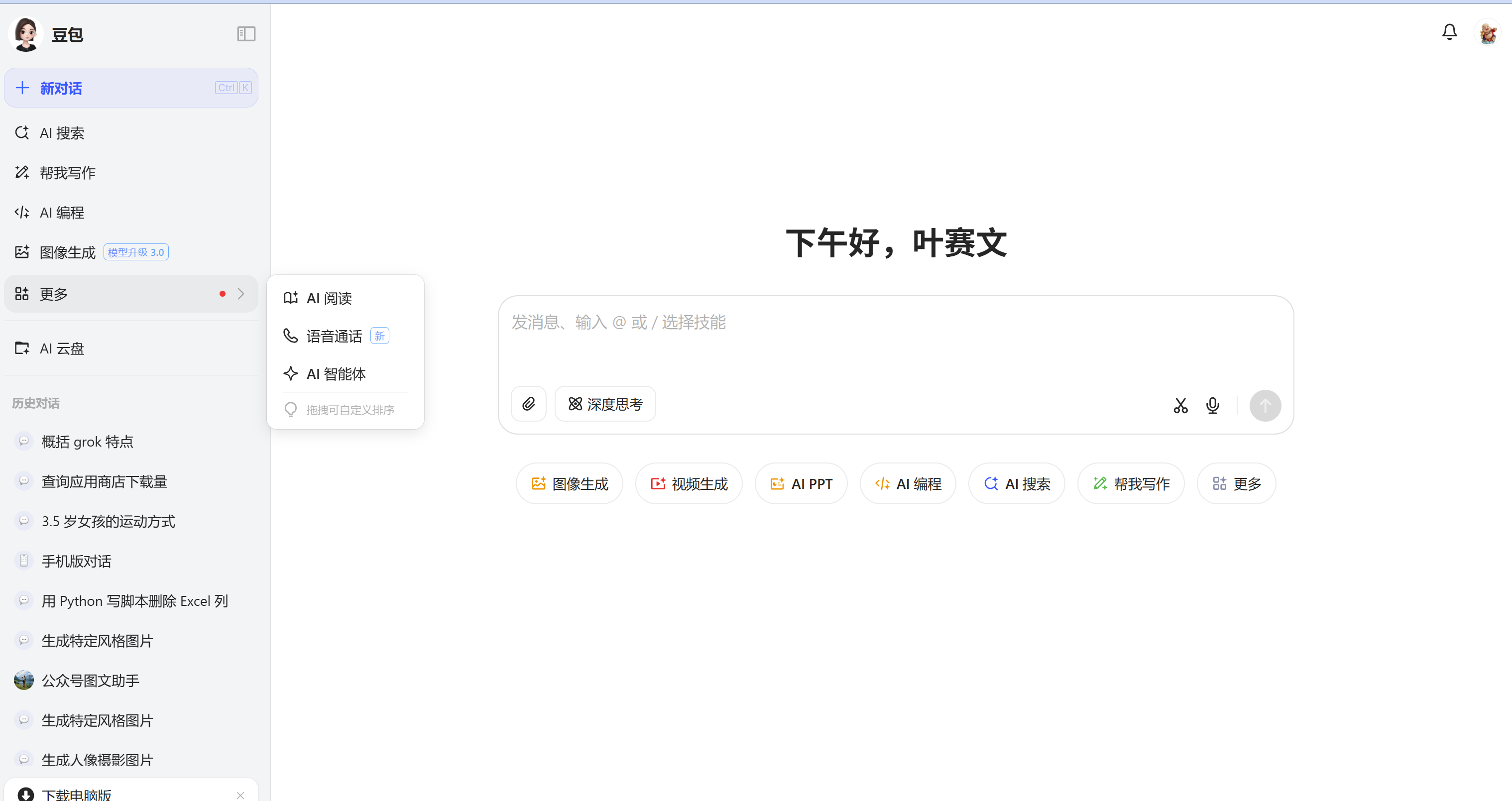Viewport: 1512px width, 801px height.
Task: Click the send arrow button
Action: click(x=1265, y=406)
